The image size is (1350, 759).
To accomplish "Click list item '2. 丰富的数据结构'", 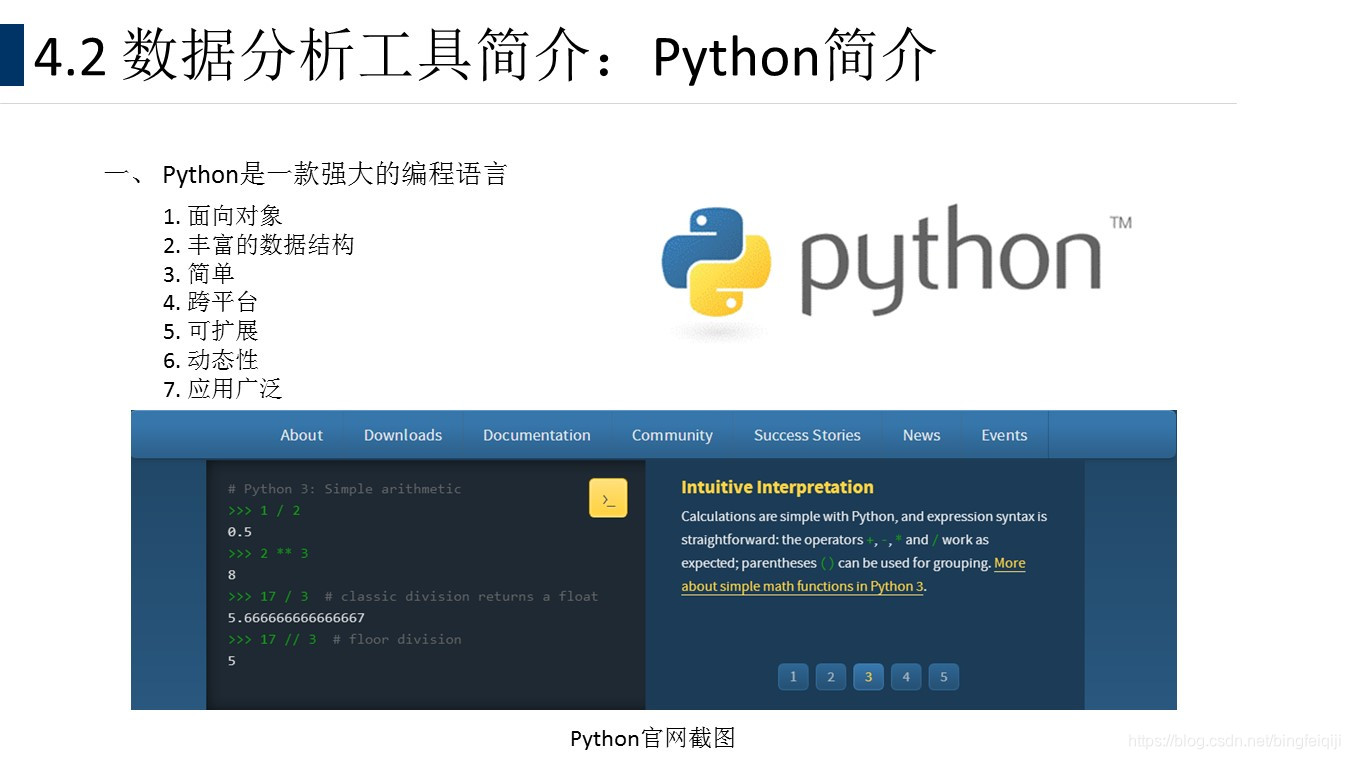I will (x=259, y=245).
